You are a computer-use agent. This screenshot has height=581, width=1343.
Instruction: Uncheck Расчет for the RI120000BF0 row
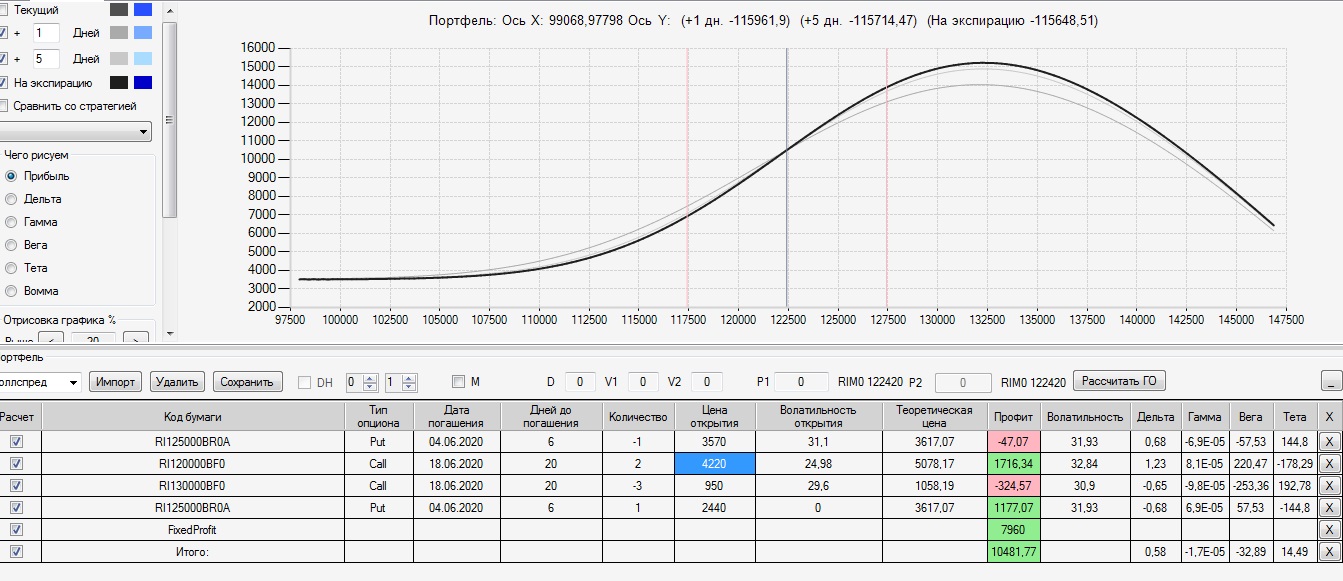(x=16, y=464)
